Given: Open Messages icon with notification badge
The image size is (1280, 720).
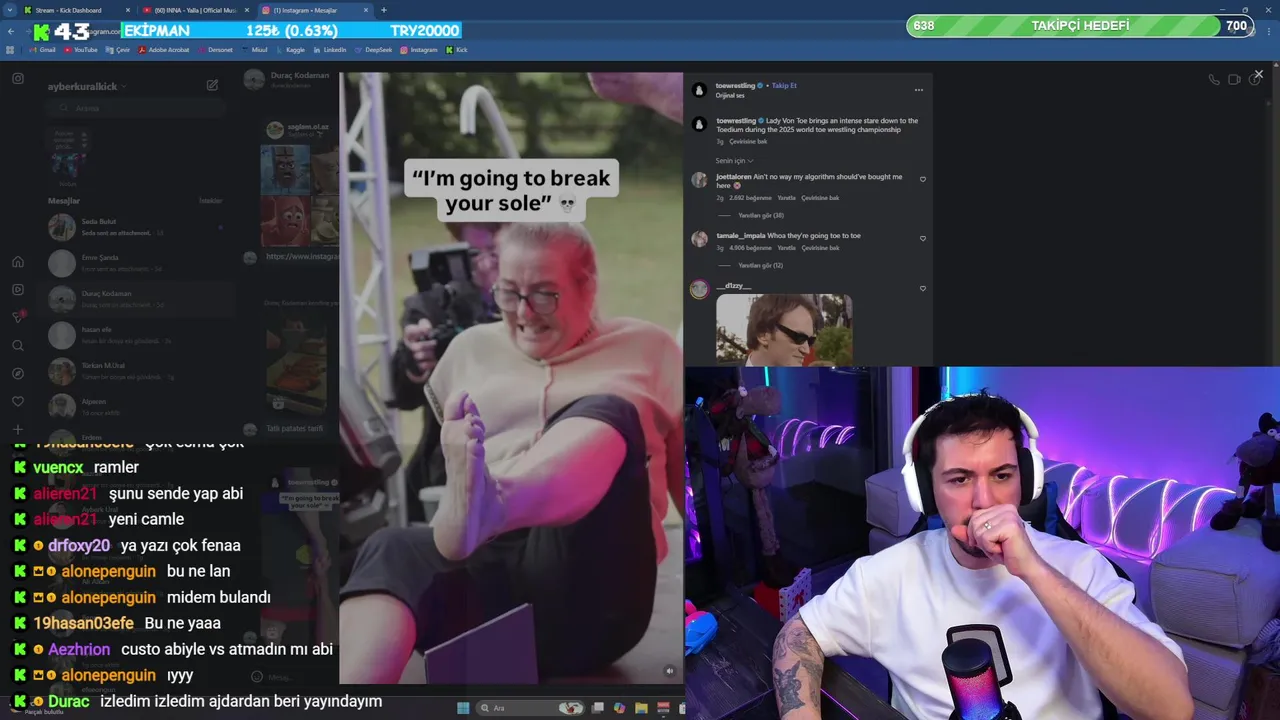Looking at the screenshot, I should pos(18,317).
